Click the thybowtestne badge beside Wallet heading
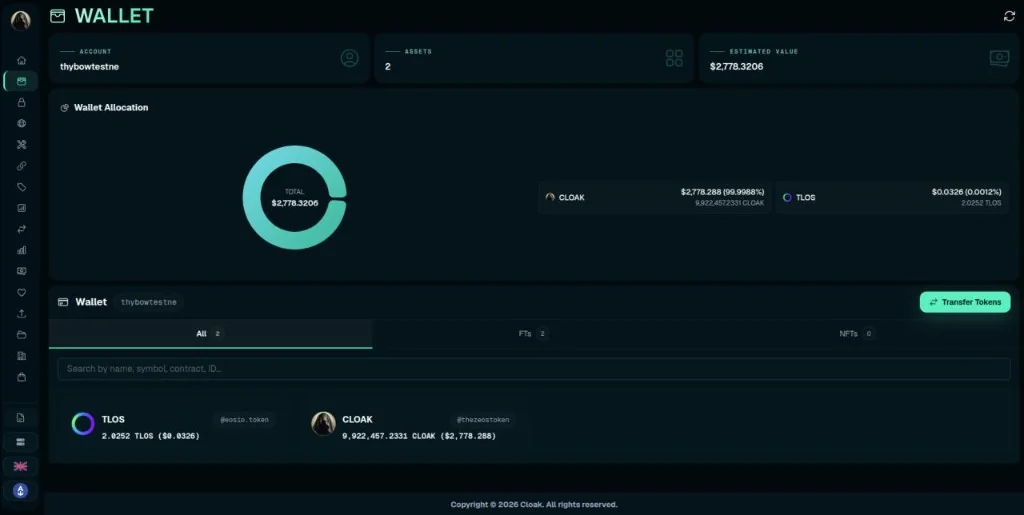Image resolution: width=1024 pixels, height=515 pixels. [x=149, y=302]
